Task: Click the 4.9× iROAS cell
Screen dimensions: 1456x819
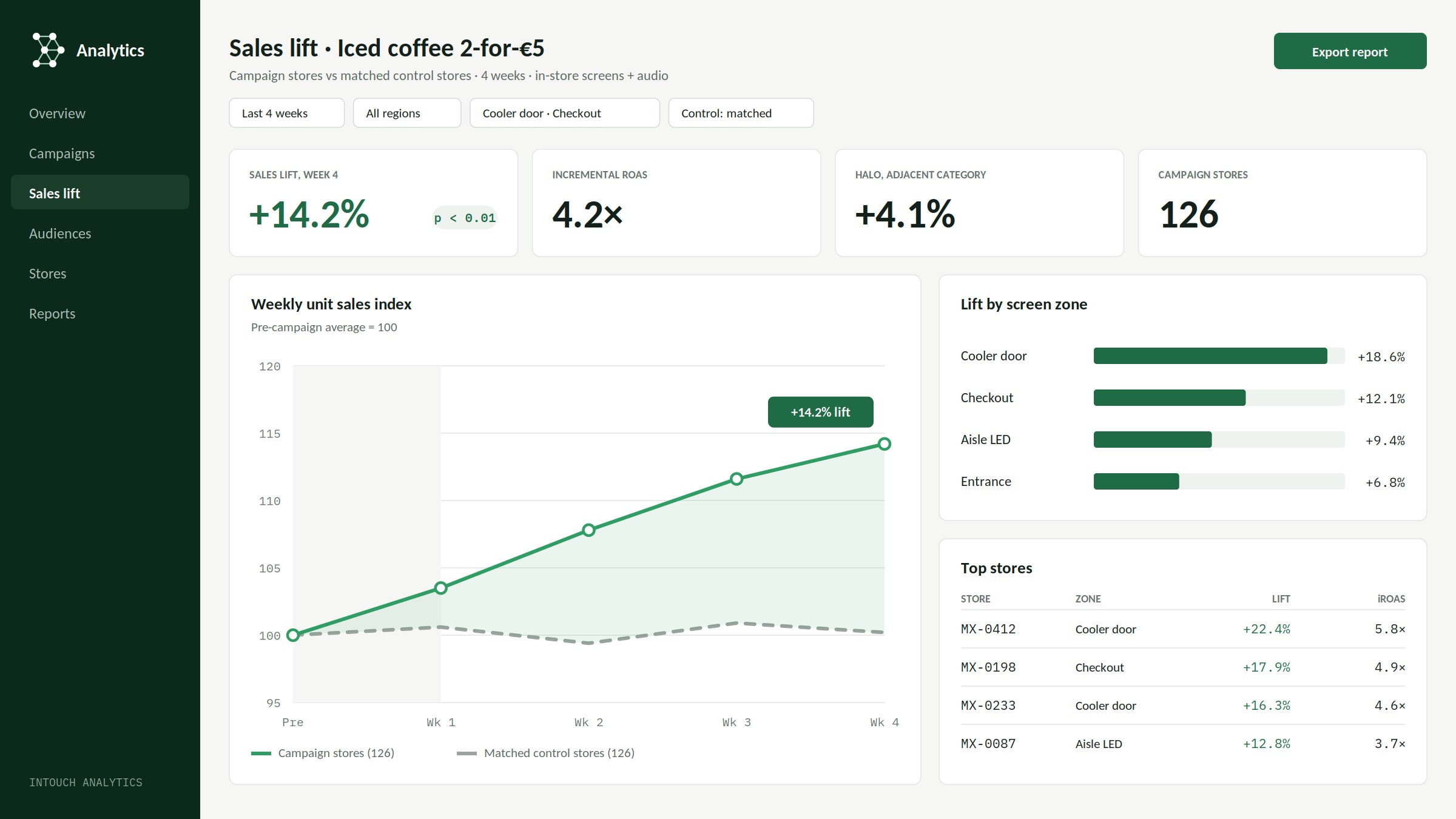Action: [x=1390, y=667]
